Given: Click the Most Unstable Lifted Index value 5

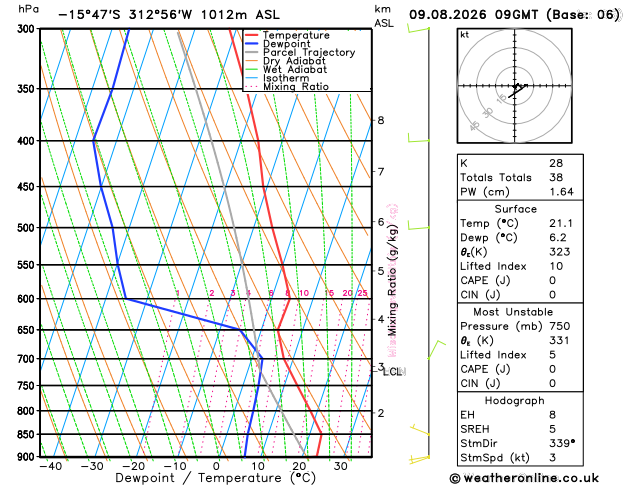Looking at the screenshot, I should pyautogui.click(x=552, y=355).
